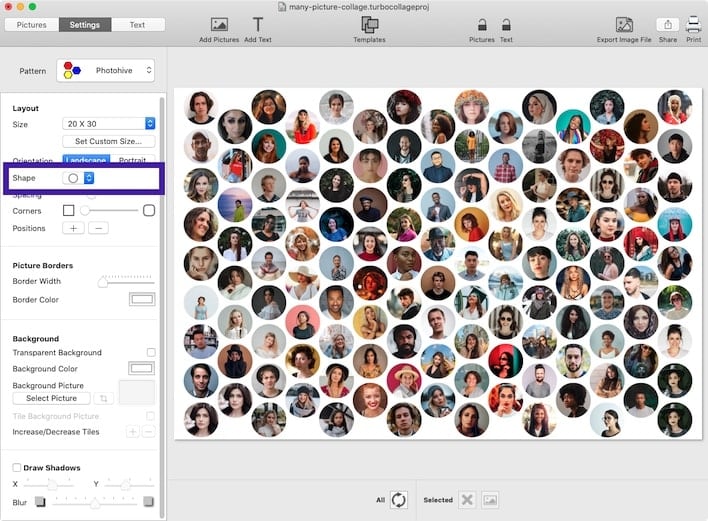The image size is (708, 521).
Task: Click the Set Custom Size button
Action: [x=109, y=142]
